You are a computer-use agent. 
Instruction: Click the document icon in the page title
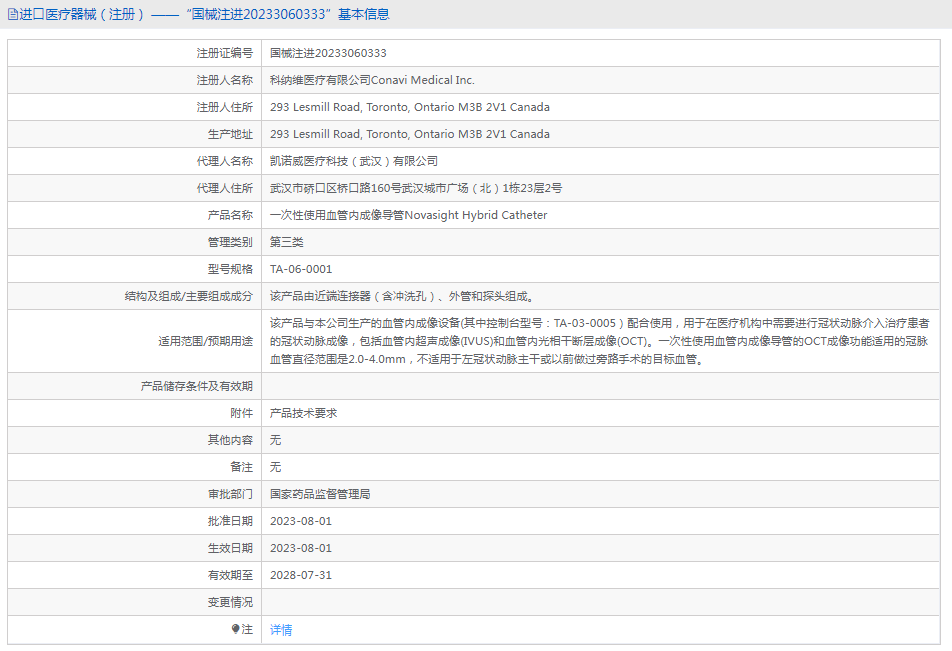click(13, 15)
